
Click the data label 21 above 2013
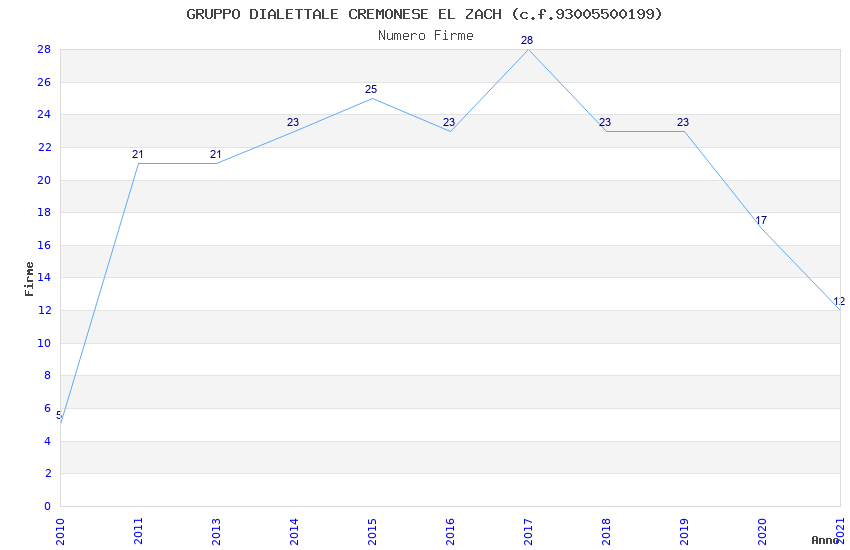pos(216,154)
